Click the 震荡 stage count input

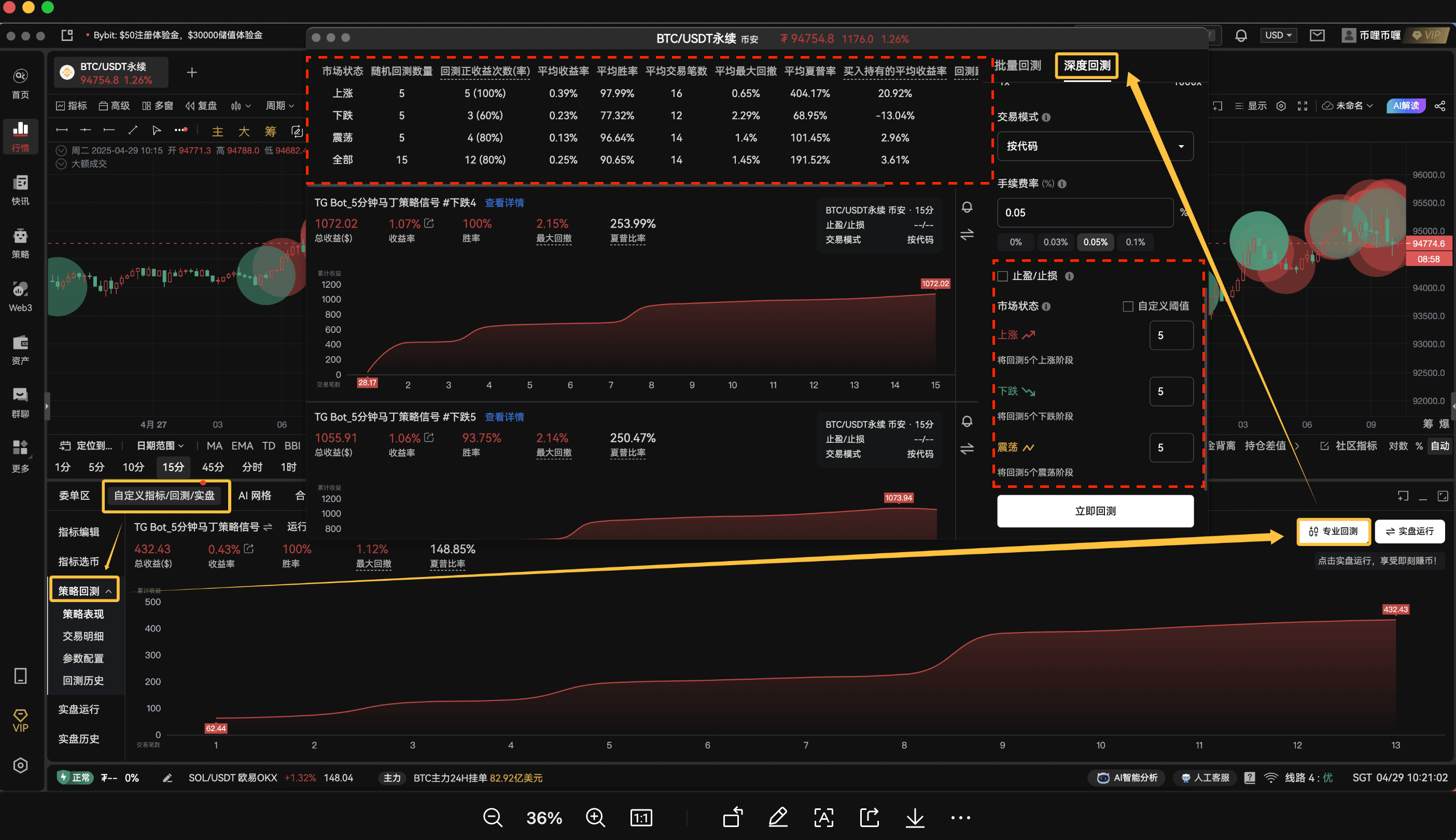coord(1171,447)
